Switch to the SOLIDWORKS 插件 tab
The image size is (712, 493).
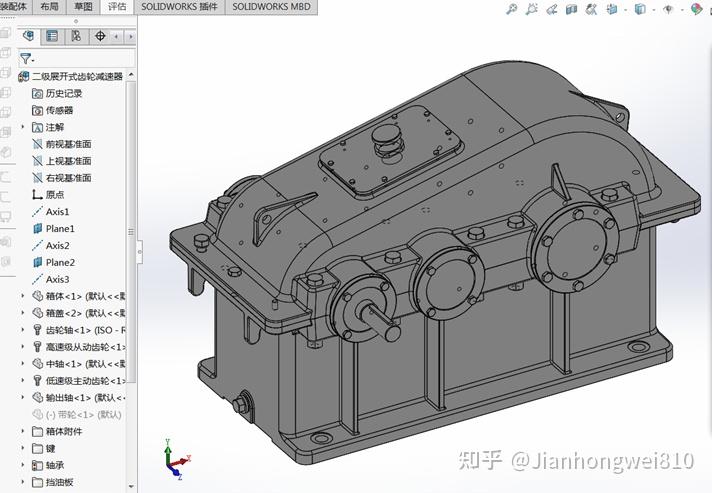[179, 6]
